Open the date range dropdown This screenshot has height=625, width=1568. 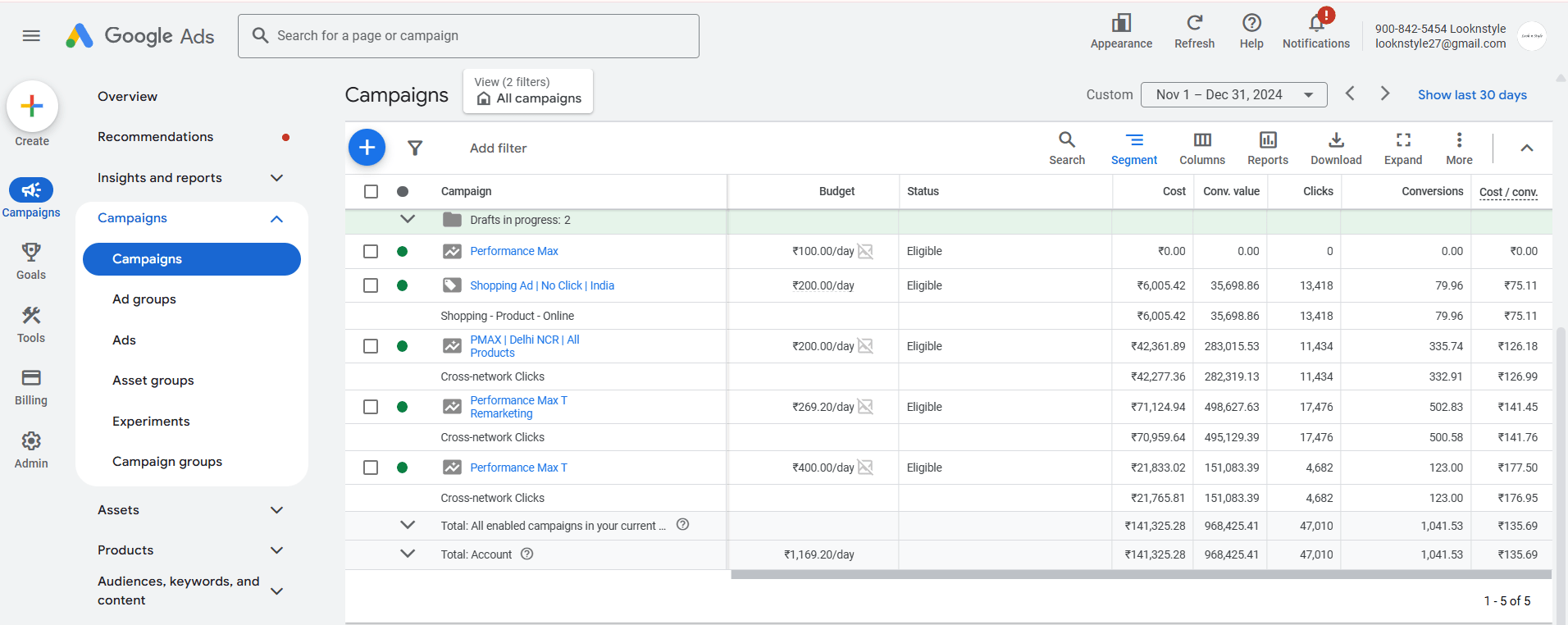click(x=1233, y=95)
